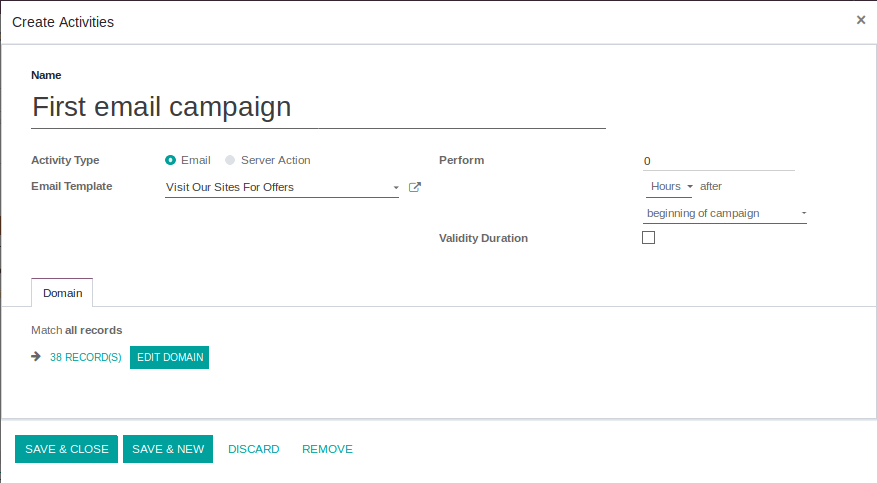Viewport: 877px width, 483px height.
Task: Click the SAVE & NEW button
Action: [168, 449]
